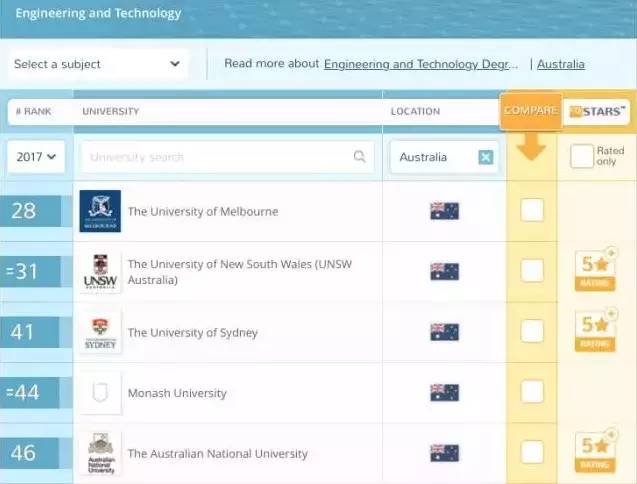Click the University of Melbourne logo

100,211
